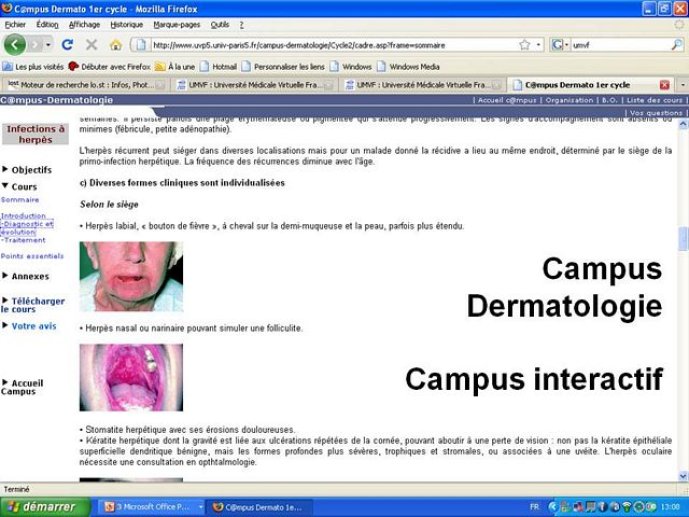Screen dimensions: 689x517
Task: Open the Hotmail bookmark
Action: 218,67
